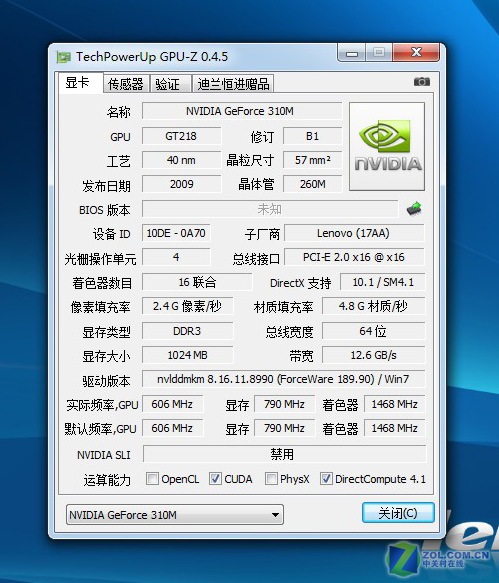Toggle the DirectCompute 4.1 checkbox
The height and width of the screenshot is (583, 499).
326,479
